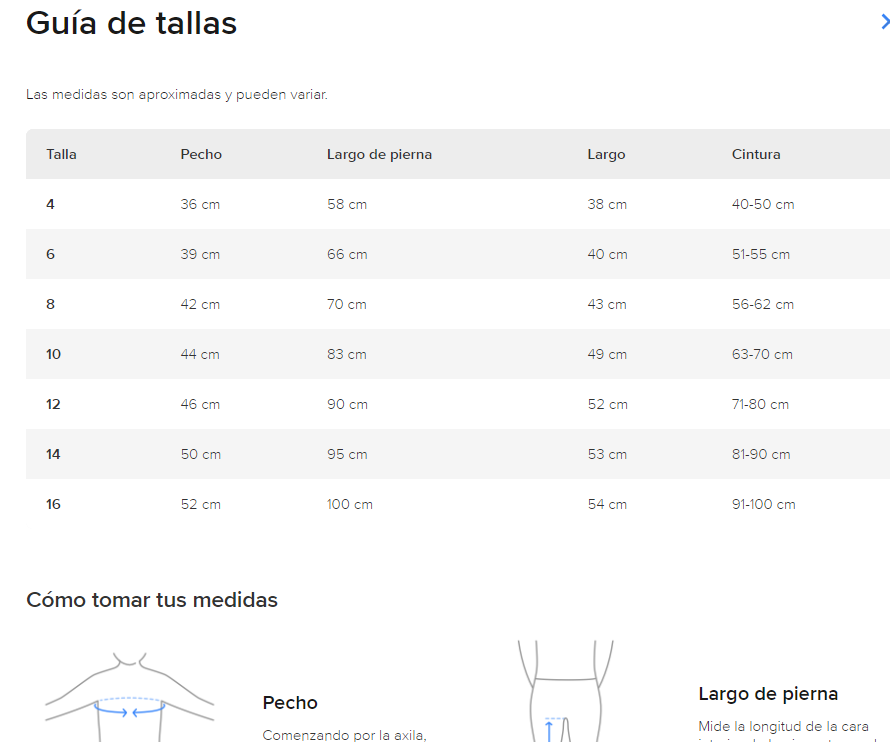
Task: Click the 83 cm leg length cell
Action: pyautogui.click(x=347, y=354)
